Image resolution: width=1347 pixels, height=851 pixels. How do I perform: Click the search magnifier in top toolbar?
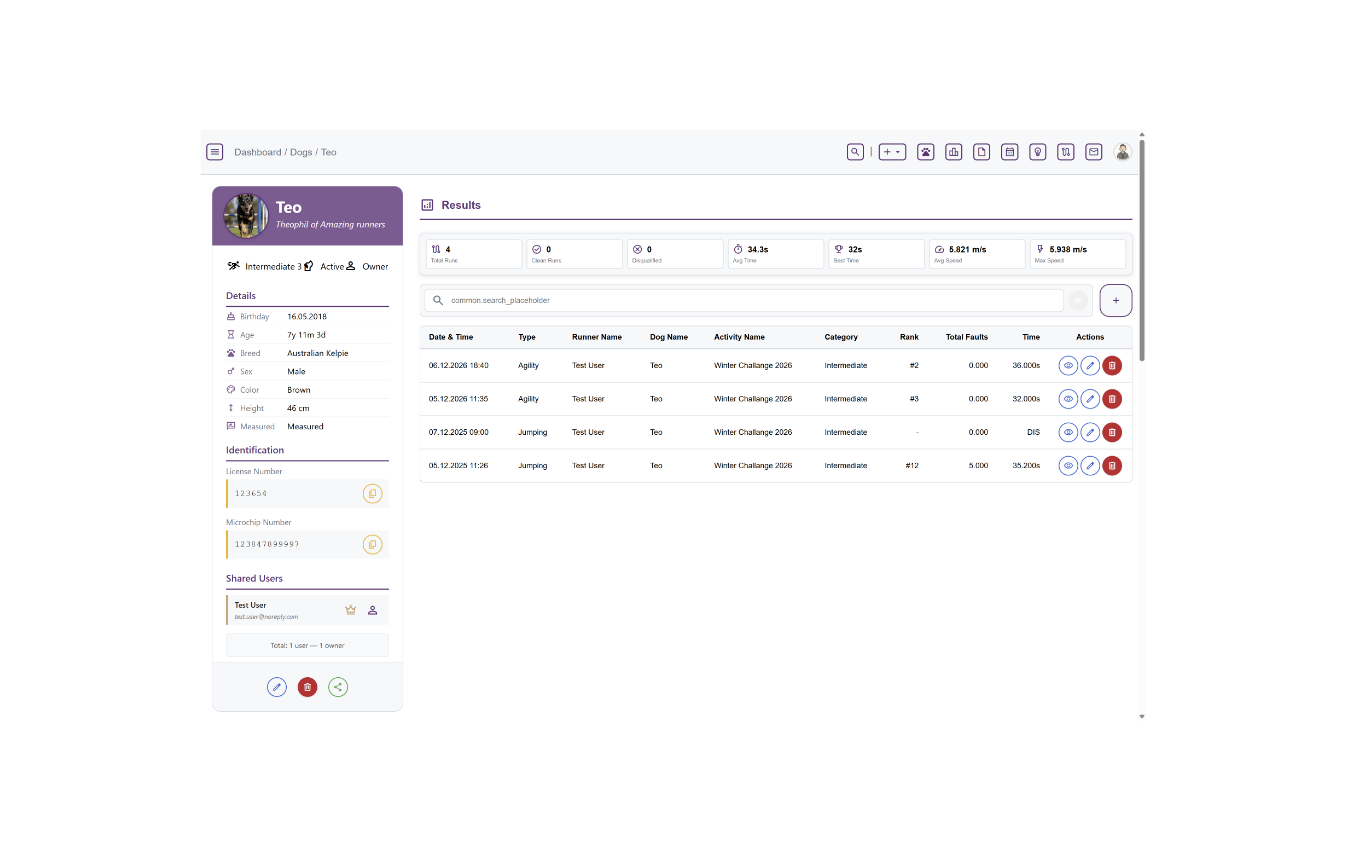click(x=855, y=152)
